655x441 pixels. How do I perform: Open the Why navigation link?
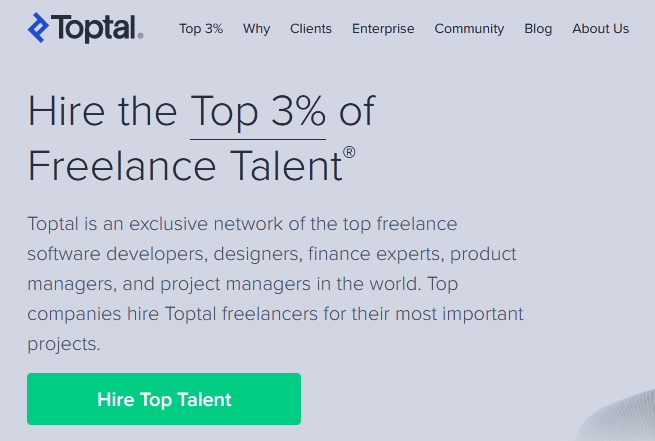click(256, 29)
